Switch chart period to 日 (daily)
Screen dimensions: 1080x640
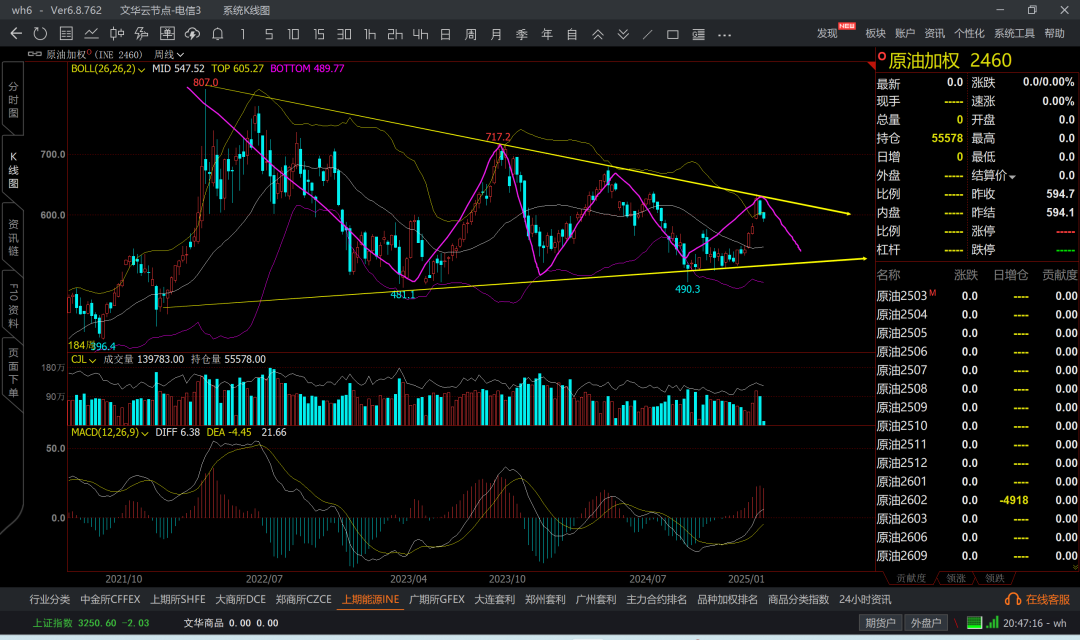[444, 34]
